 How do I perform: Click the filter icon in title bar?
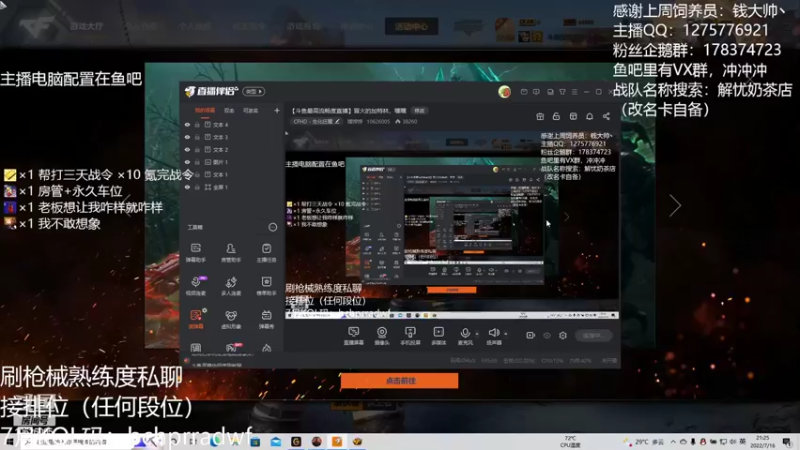click(x=562, y=92)
